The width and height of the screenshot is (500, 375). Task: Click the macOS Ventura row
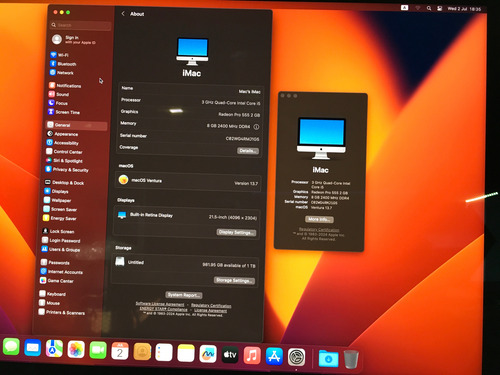tap(188, 181)
